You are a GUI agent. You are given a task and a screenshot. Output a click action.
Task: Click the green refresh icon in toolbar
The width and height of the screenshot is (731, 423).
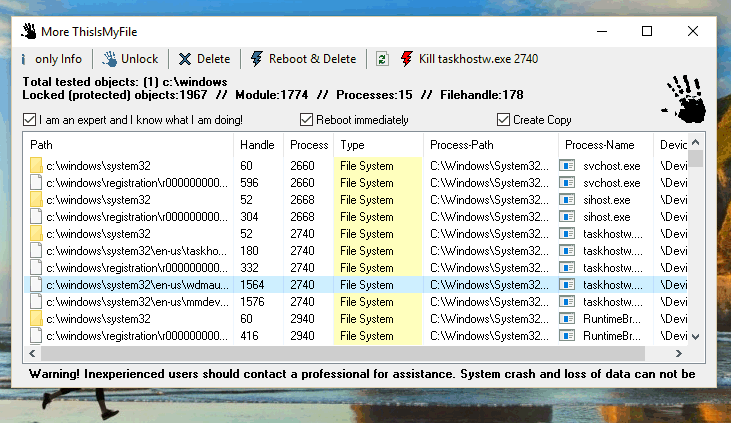pyautogui.click(x=382, y=59)
